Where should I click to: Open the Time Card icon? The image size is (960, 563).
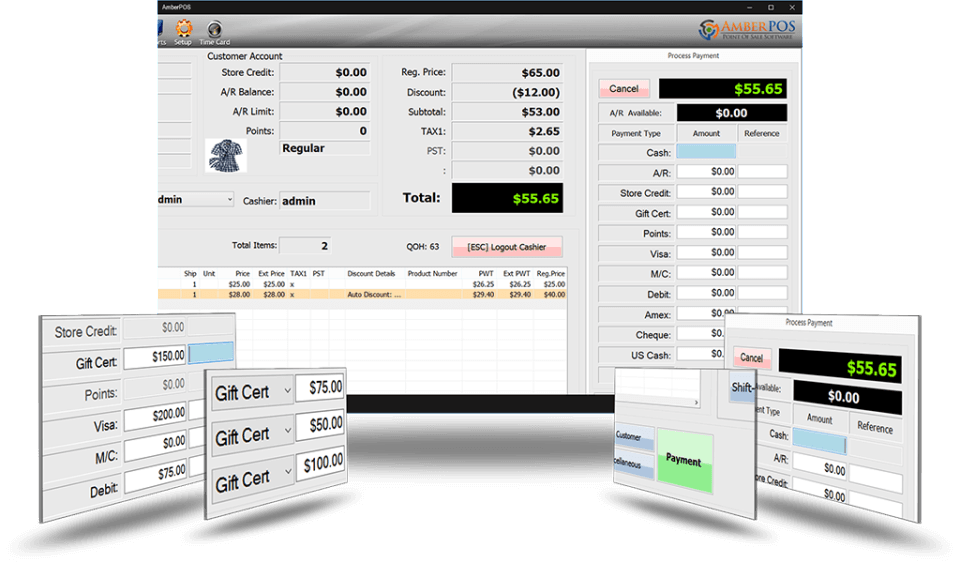point(214,32)
